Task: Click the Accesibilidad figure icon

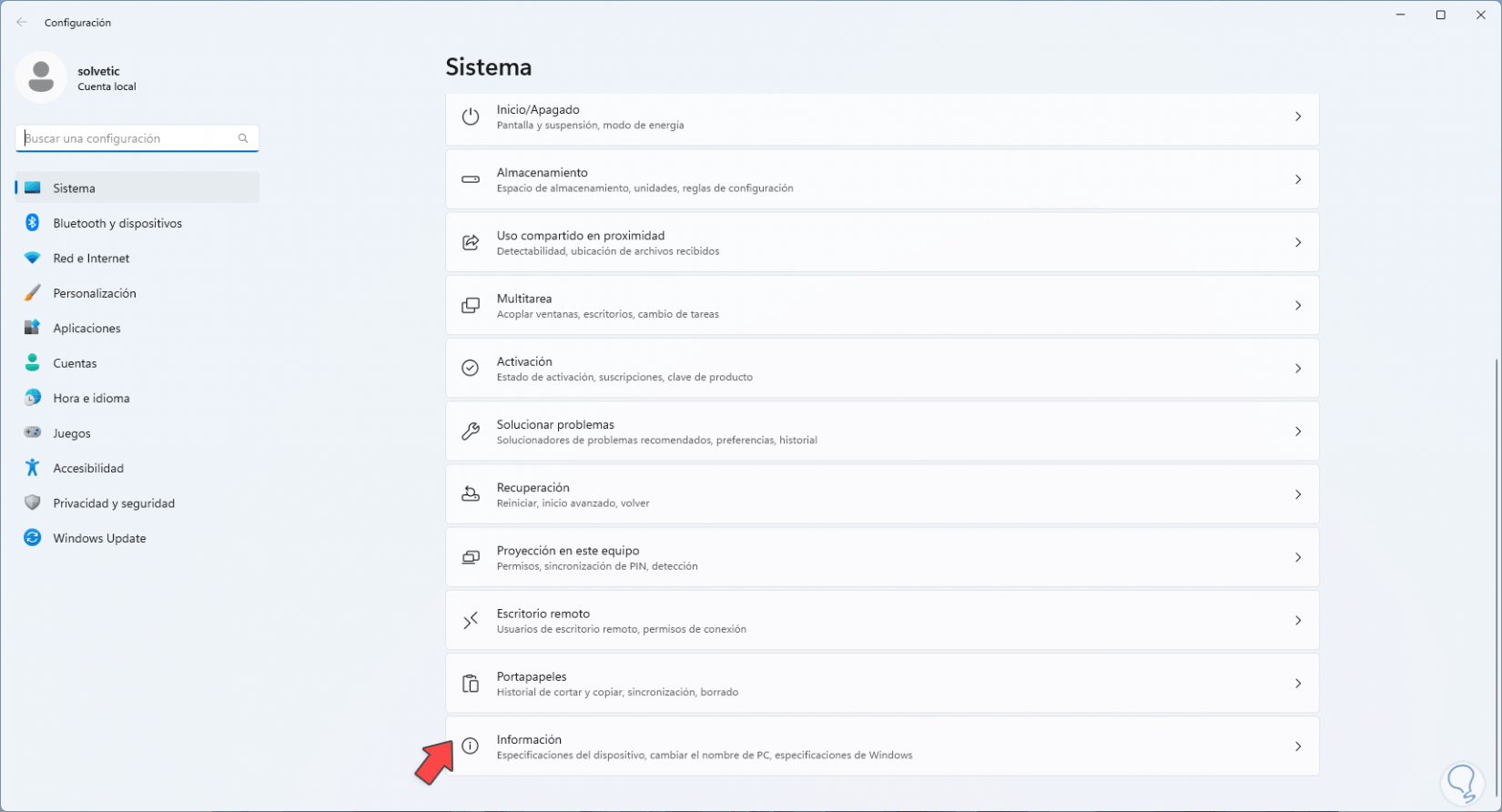Action: tap(33, 468)
